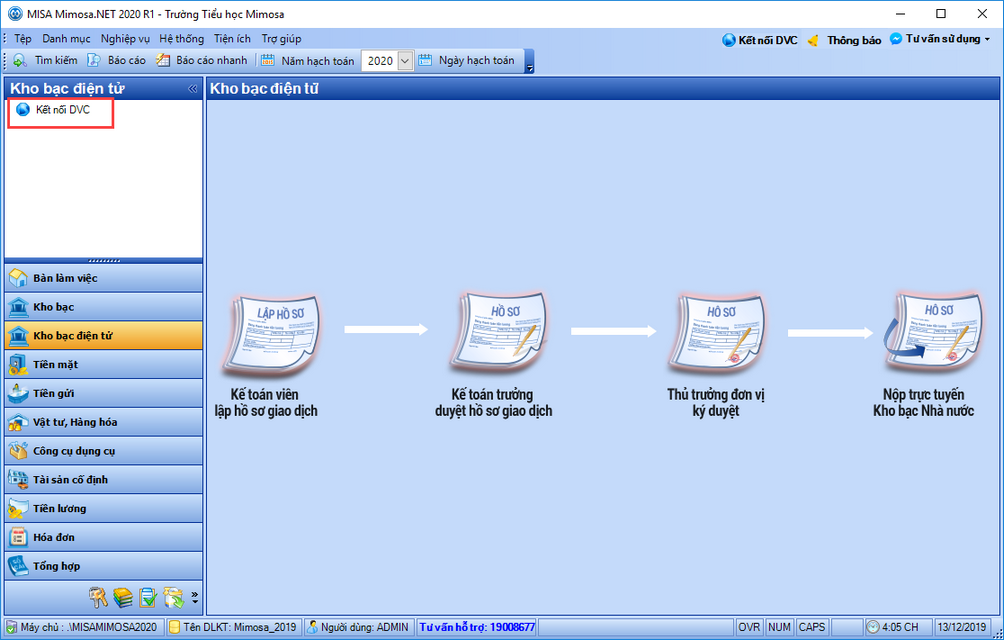This screenshot has width=1004, height=640.
Task: Open the Danh mục menu
Action: pos(67,39)
